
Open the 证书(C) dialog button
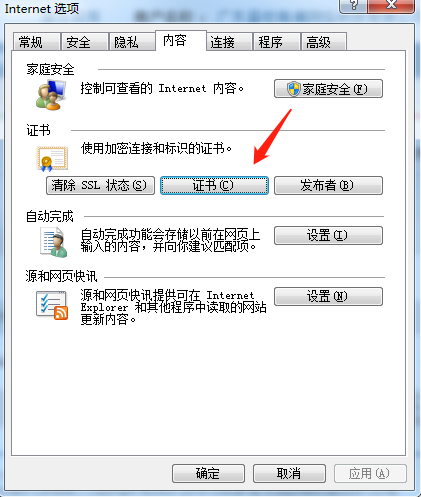click(x=214, y=185)
